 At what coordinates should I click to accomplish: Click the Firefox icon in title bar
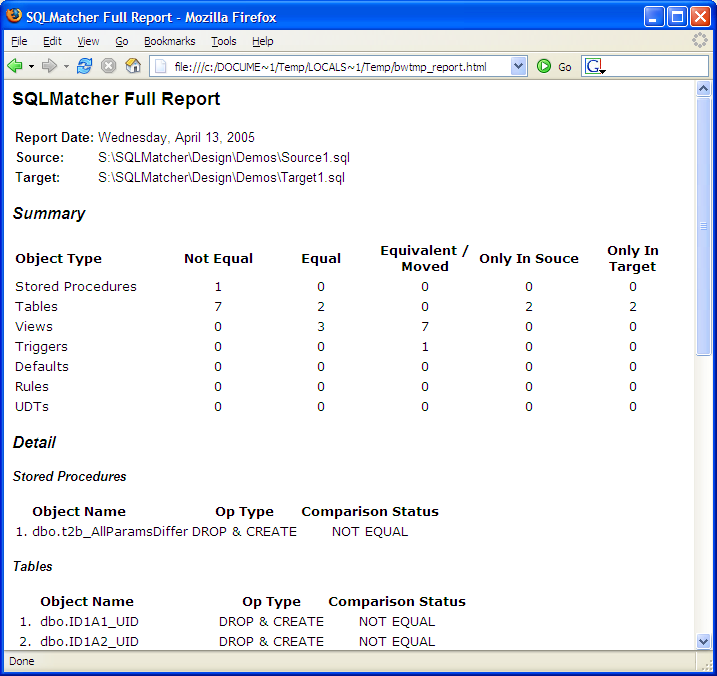[14, 16]
